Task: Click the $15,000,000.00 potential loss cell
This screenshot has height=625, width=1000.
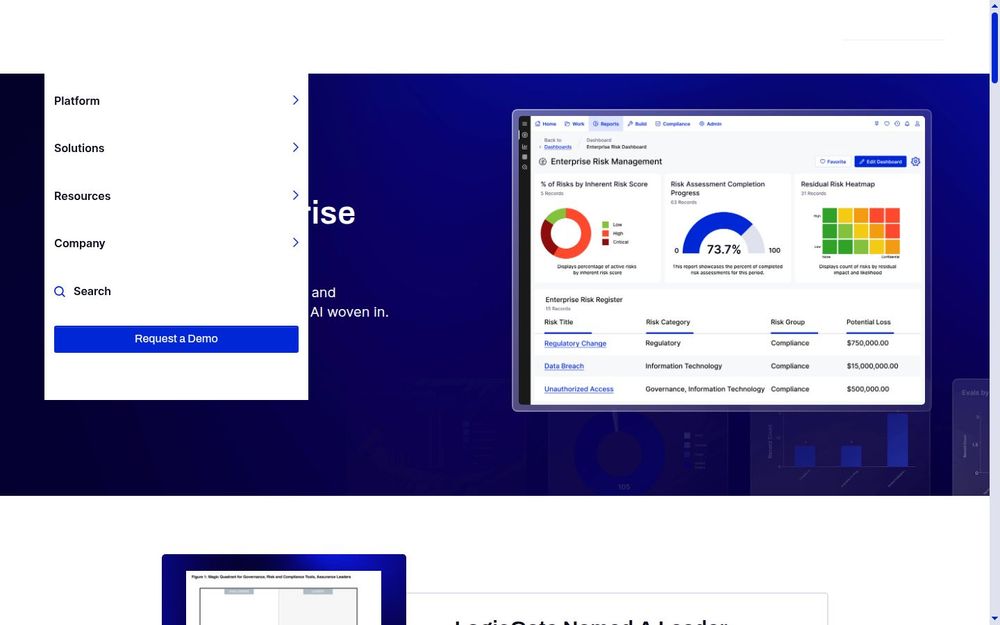Action: tap(872, 366)
